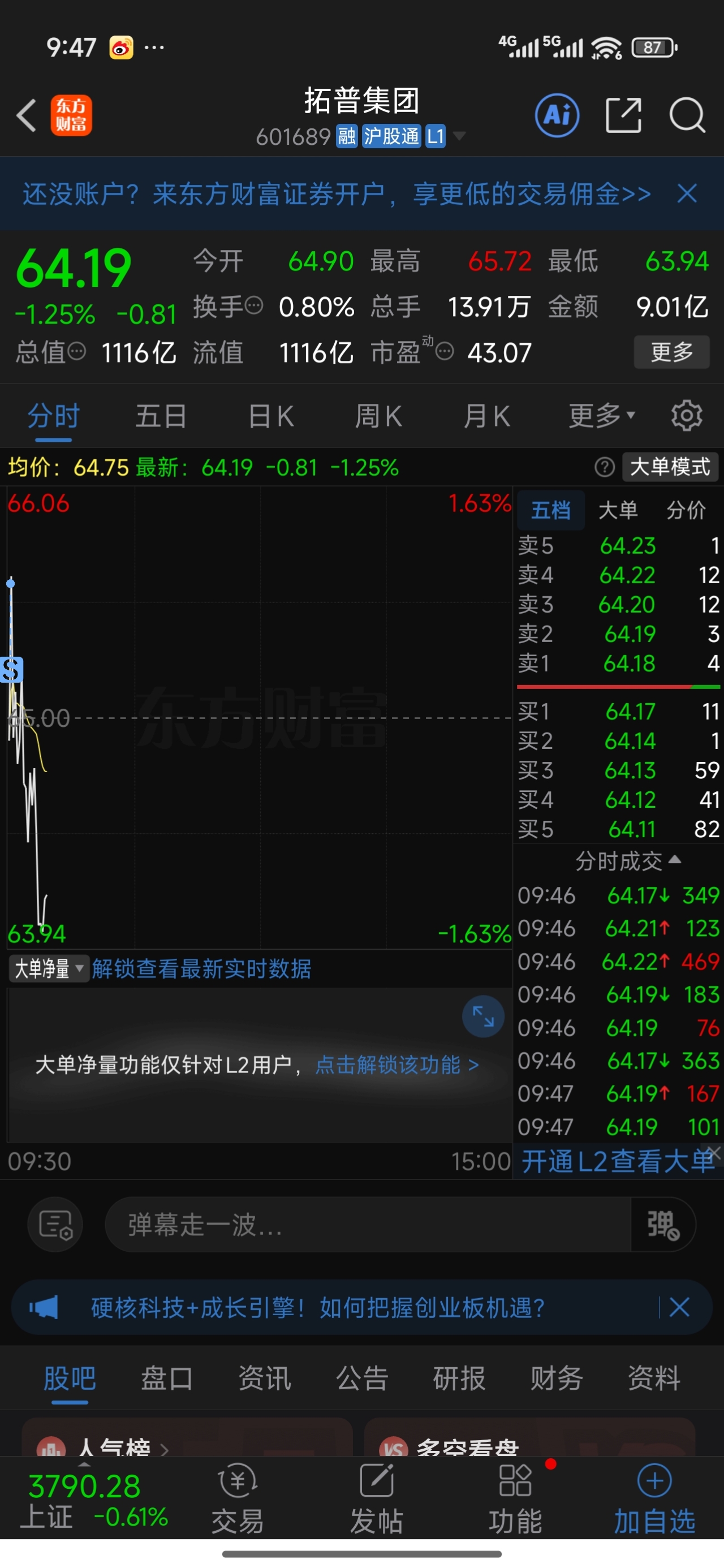Screen dimensions: 724x1568
Task: Tap 开通L2查看大单 link
Action: 618,1161
